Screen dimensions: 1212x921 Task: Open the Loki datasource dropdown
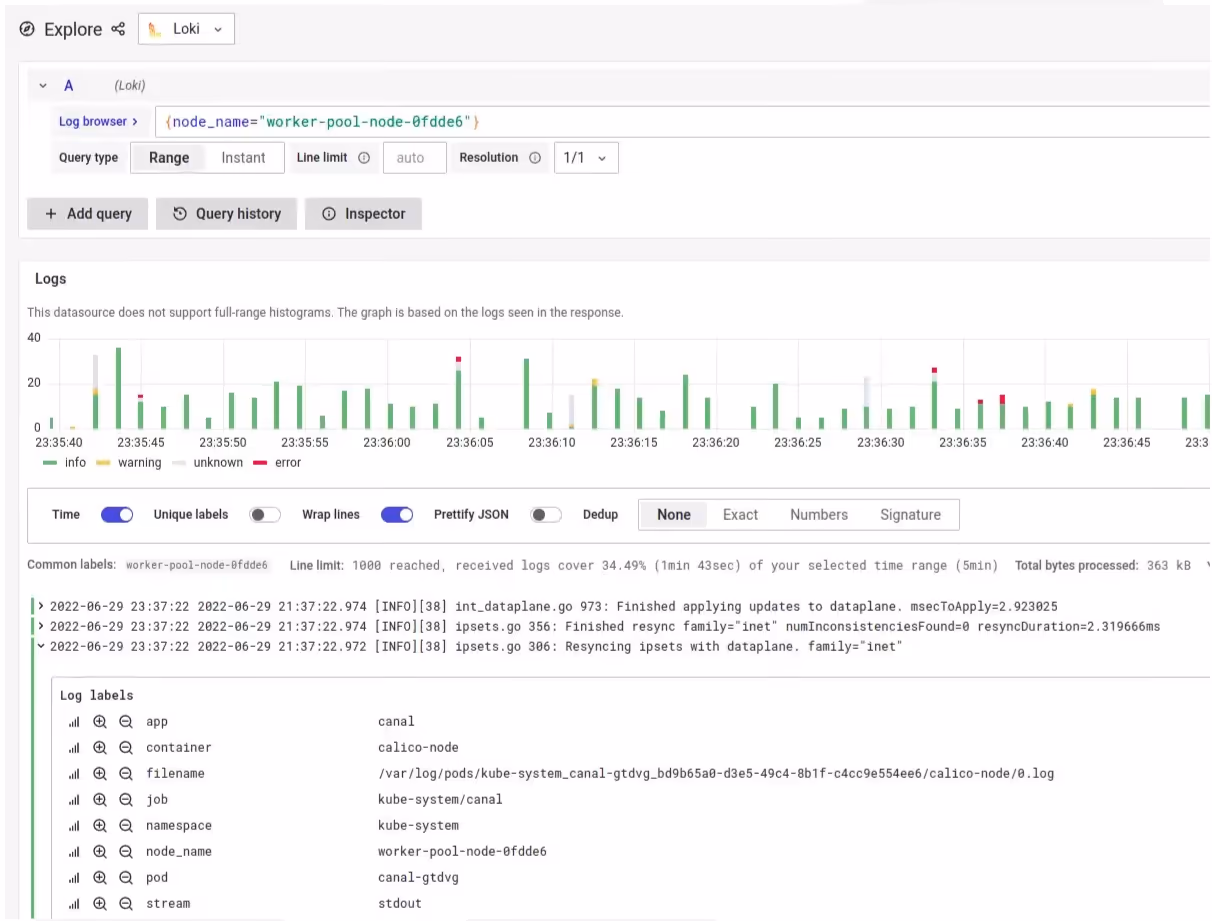click(x=185, y=29)
